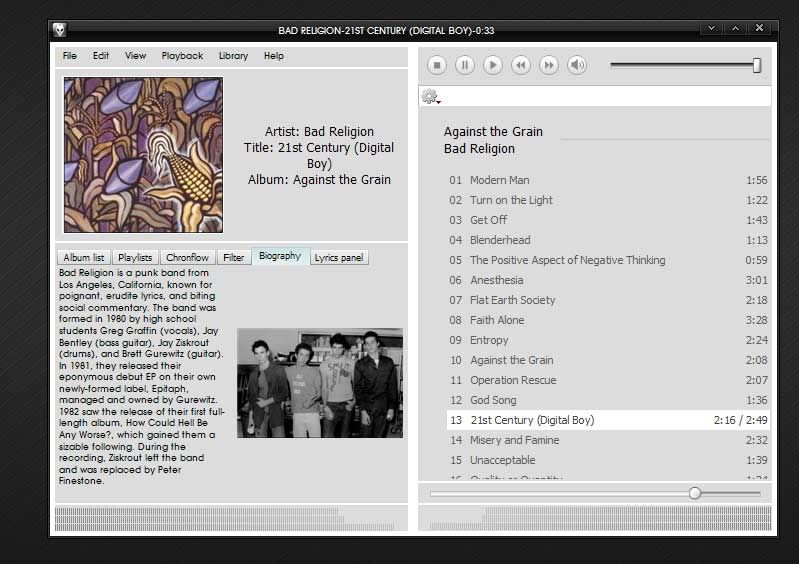The width and height of the screenshot is (799, 564).
Task: Open the Playback menu
Action: click(182, 56)
